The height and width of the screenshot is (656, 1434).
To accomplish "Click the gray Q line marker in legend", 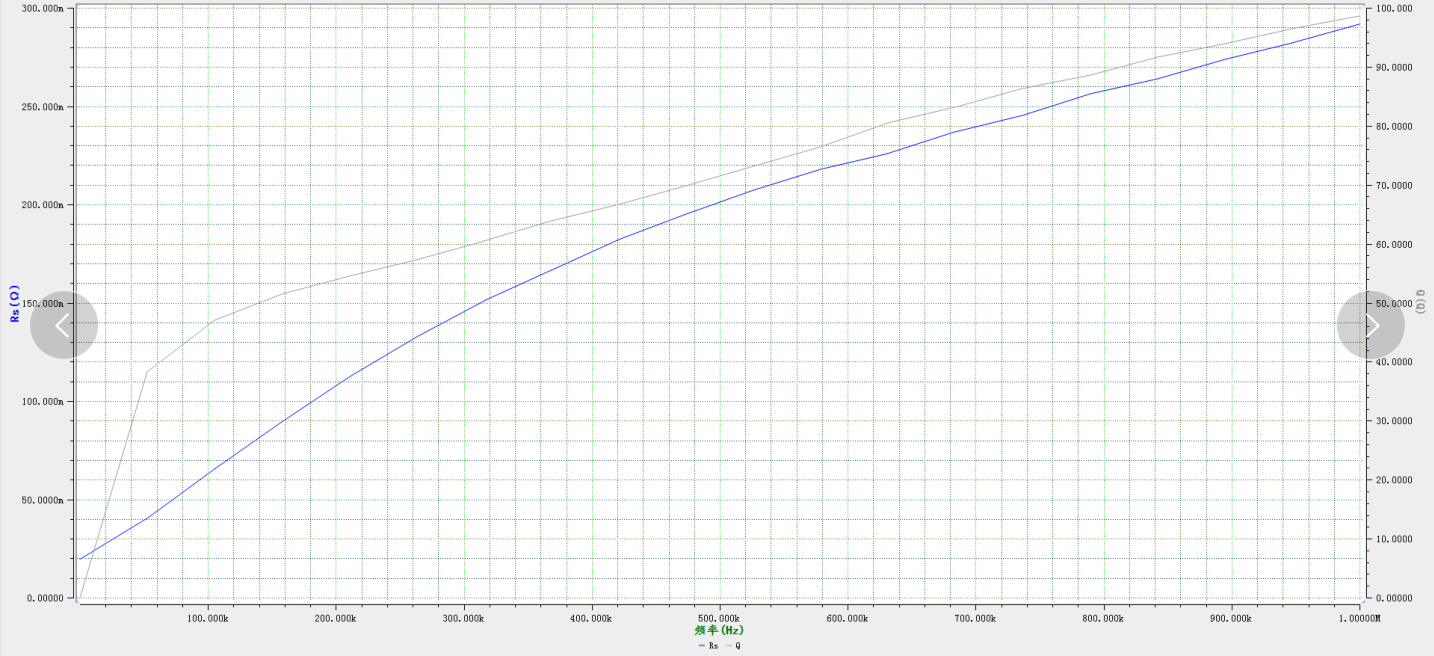I will click(728, 646).
